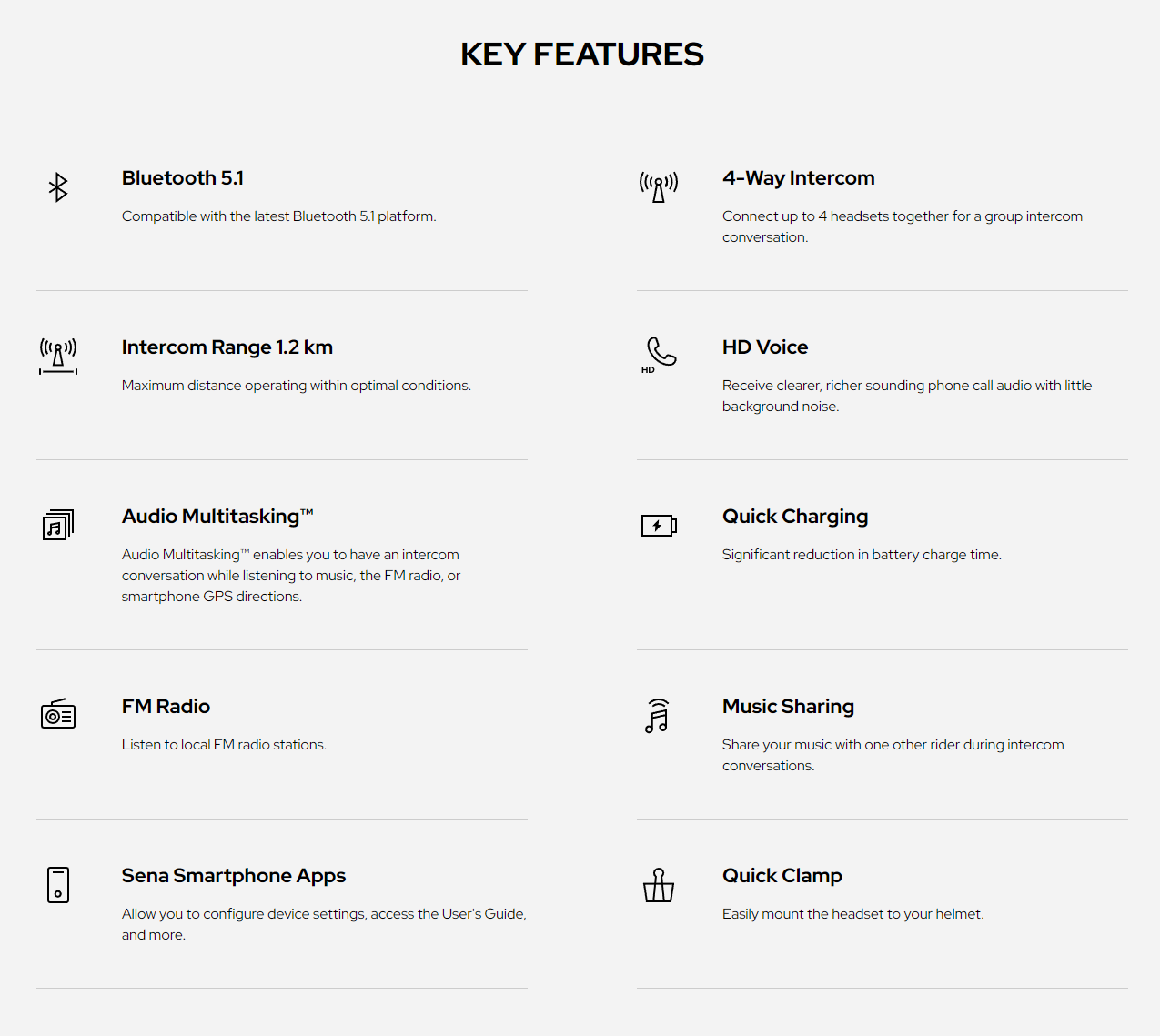The height and width of the screenshot is (1036, 1160).
Task: Click the Music Sharing note icon
Action: [658, 716]
